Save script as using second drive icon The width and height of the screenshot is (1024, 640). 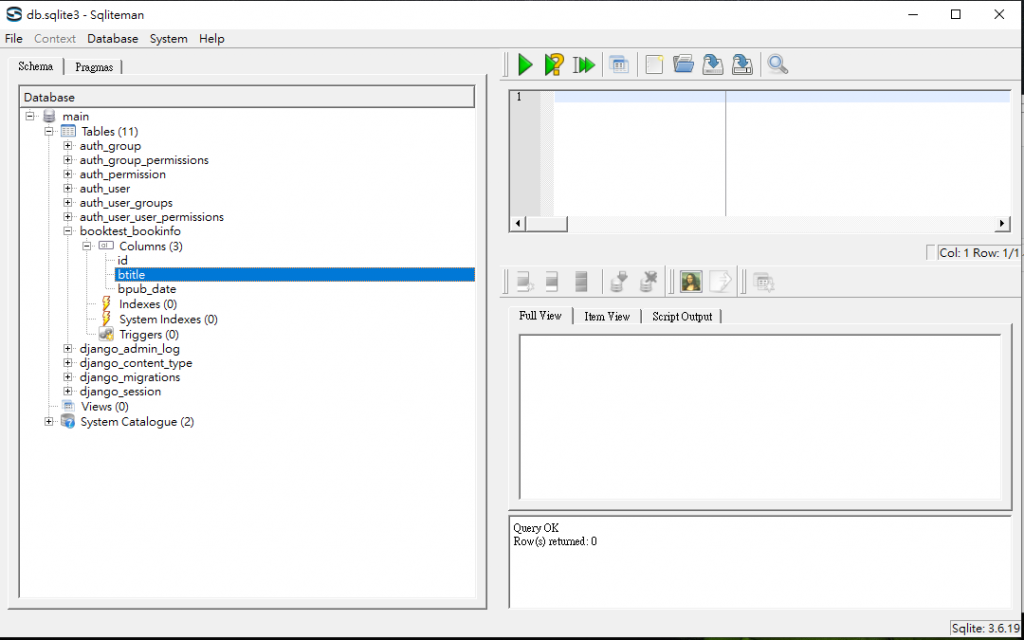click(742, 64)
